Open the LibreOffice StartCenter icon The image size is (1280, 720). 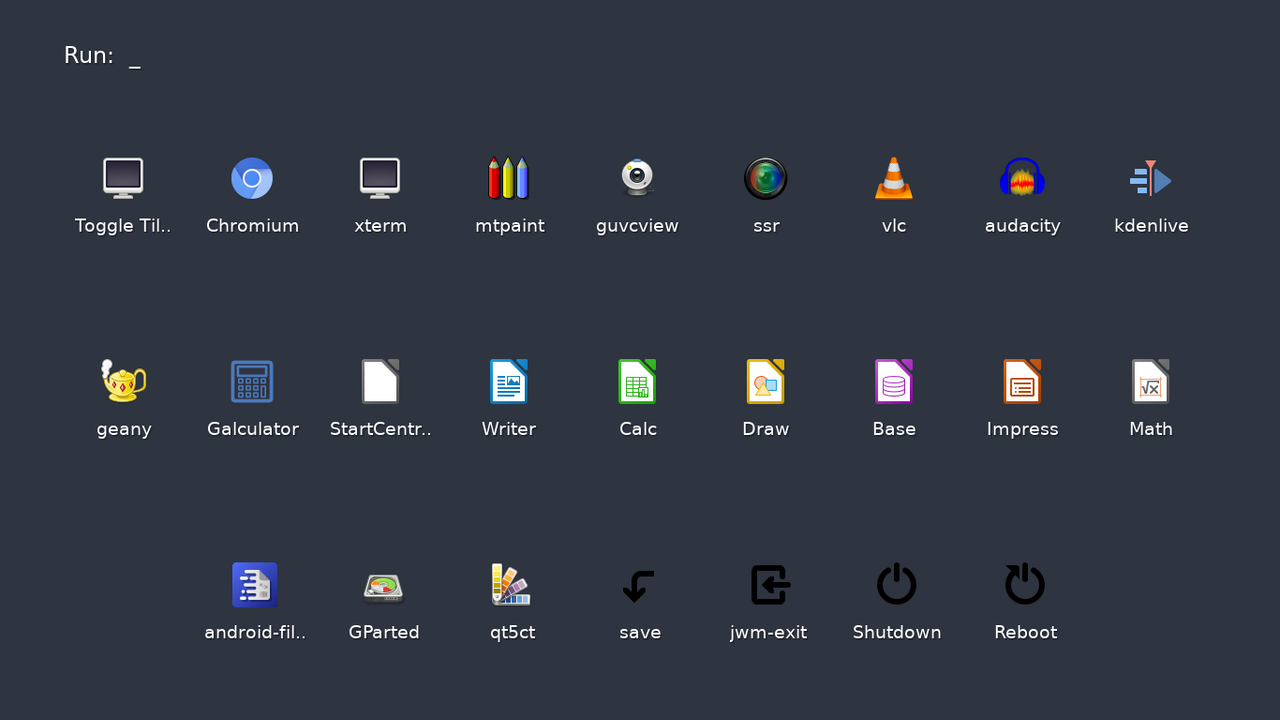pyautogui.click(x=380, y=381)
